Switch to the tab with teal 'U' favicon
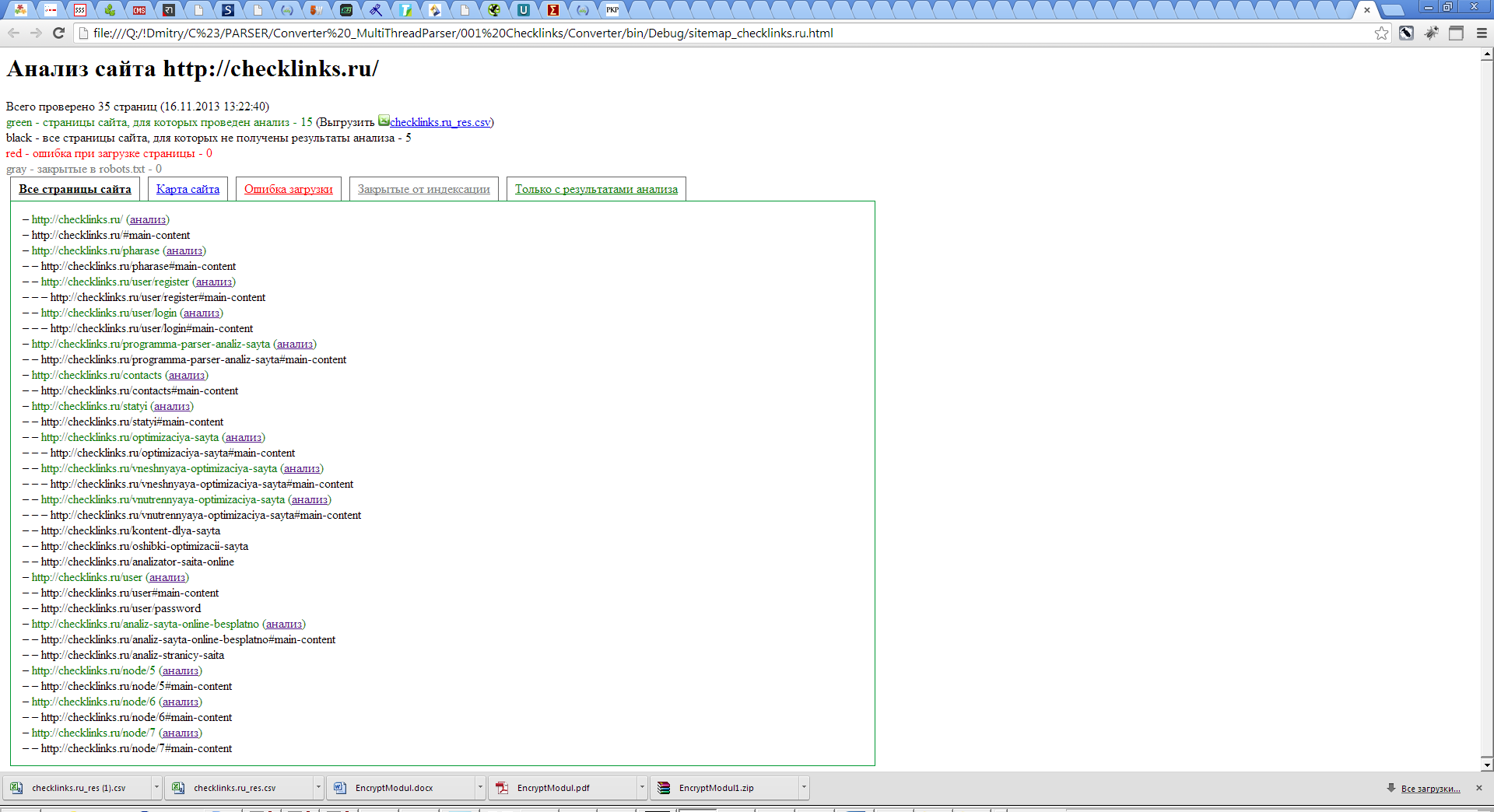 (524, 10)
